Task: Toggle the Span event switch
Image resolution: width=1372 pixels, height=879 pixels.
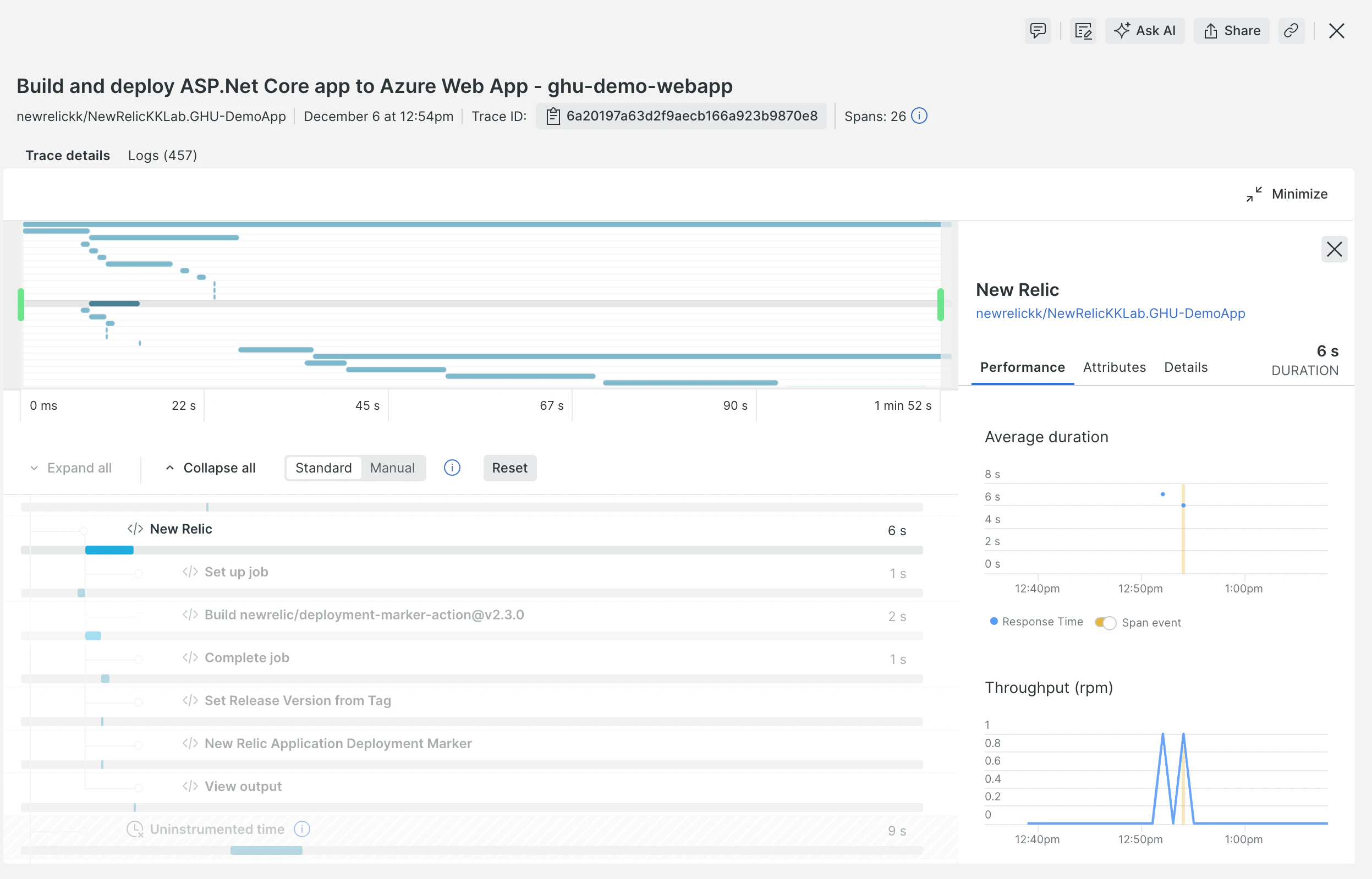Action: [1105, 623]
